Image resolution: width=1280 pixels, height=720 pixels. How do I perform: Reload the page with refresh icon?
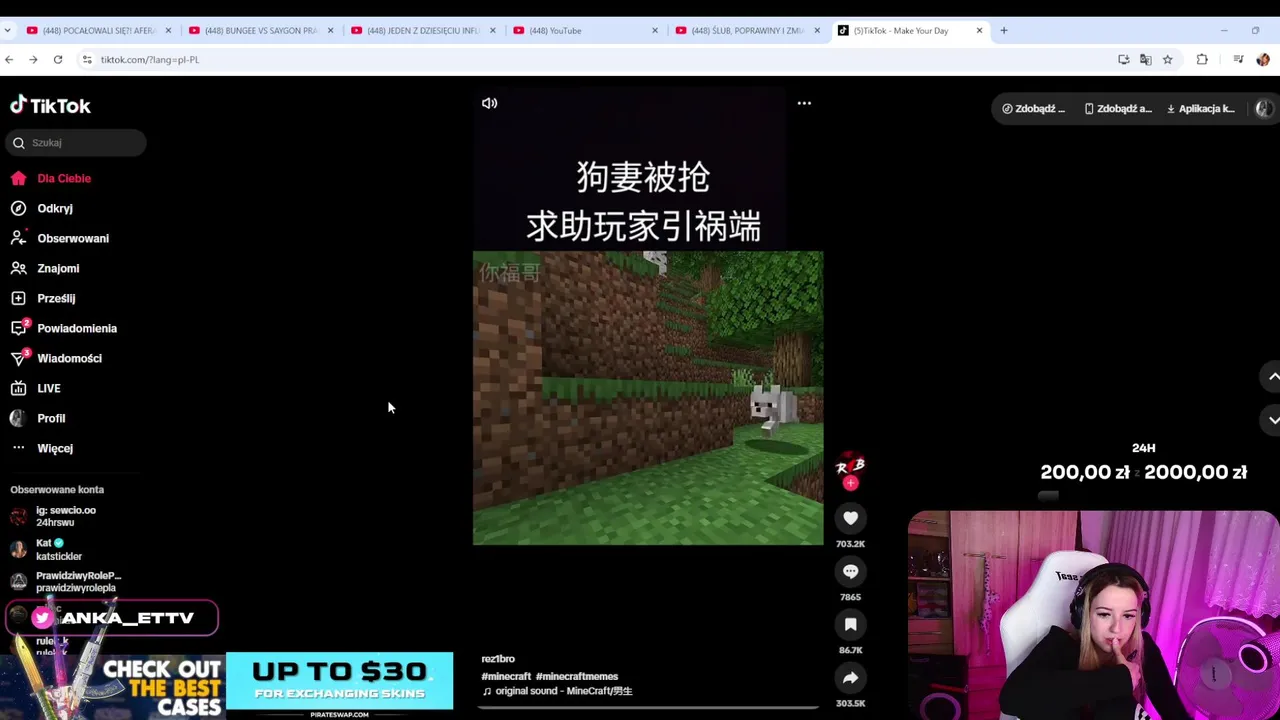[58, 60]
